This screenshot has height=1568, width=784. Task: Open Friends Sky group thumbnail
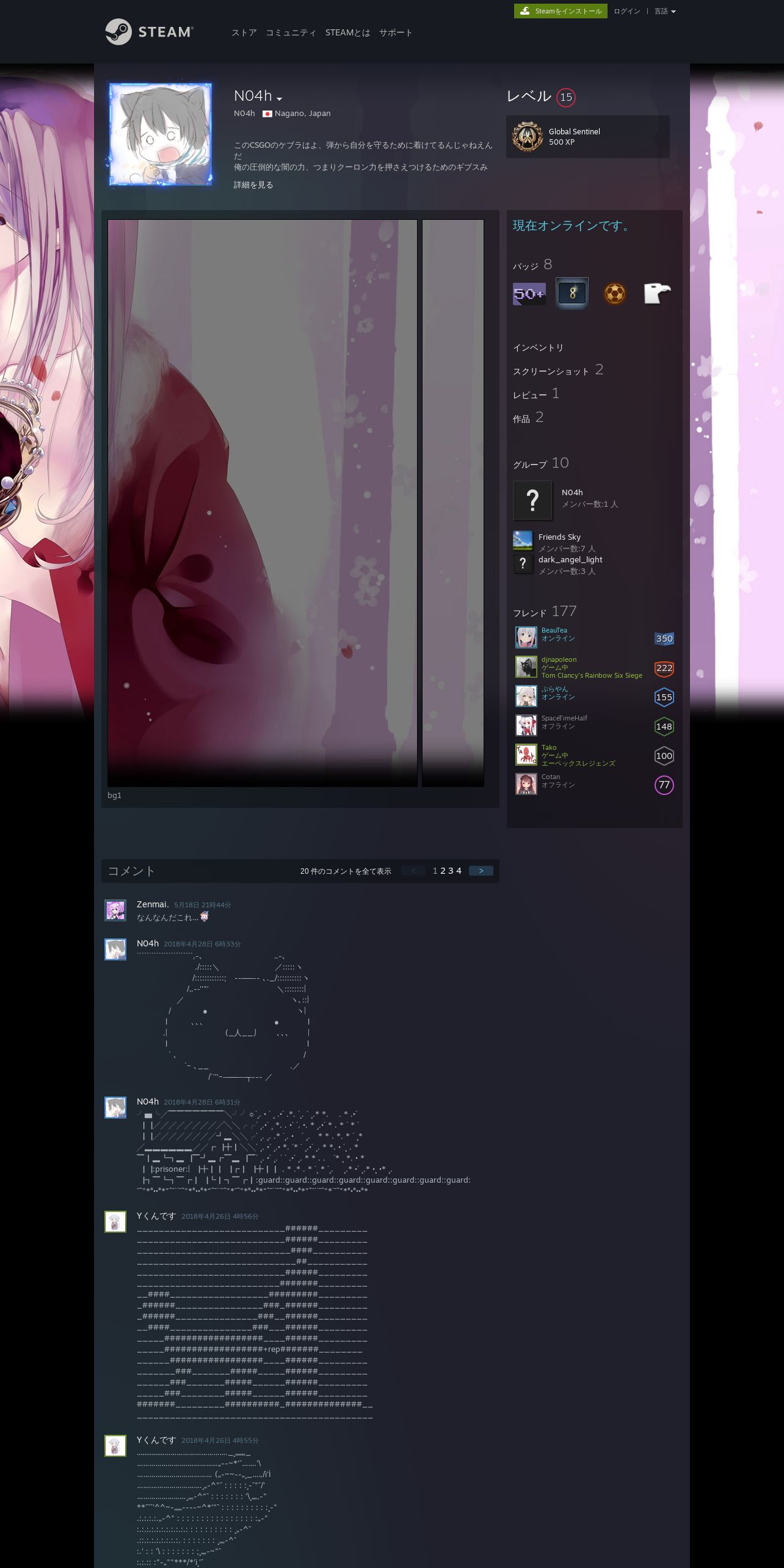523,541
